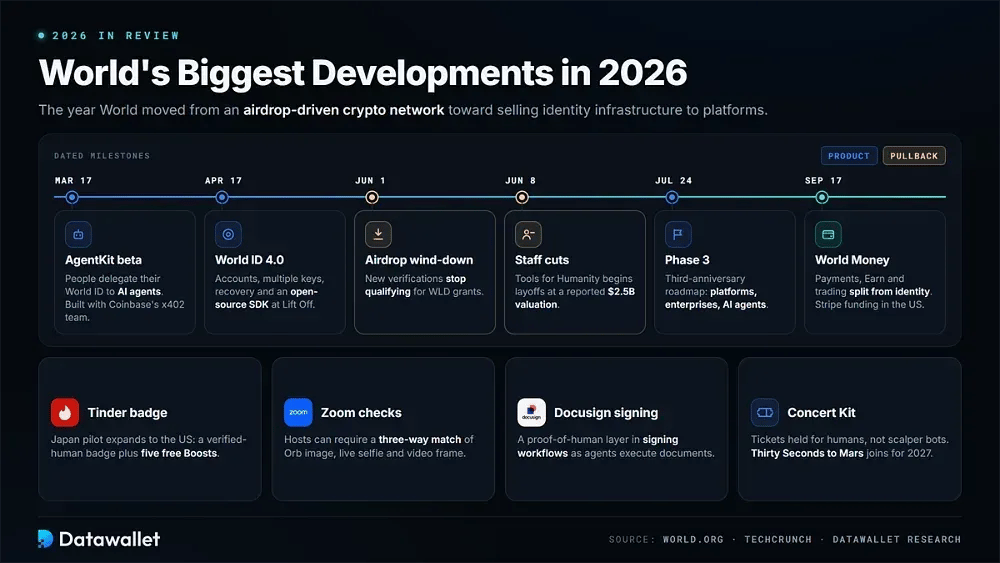
Task: Click the 'DATED MILESTONES' label
Action: point(102,156)
